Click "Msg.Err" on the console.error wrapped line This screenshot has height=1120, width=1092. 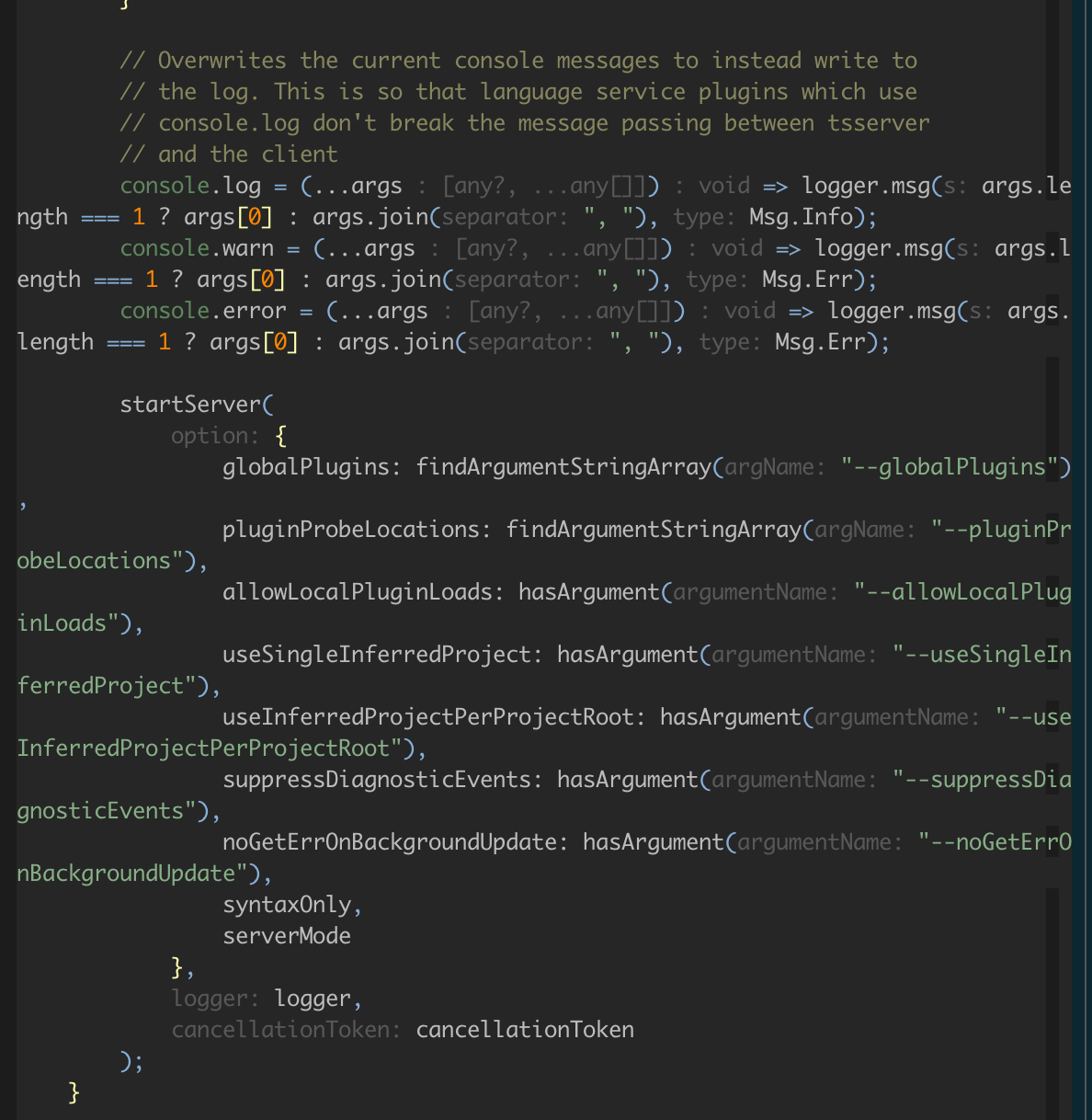click(821, 342)
